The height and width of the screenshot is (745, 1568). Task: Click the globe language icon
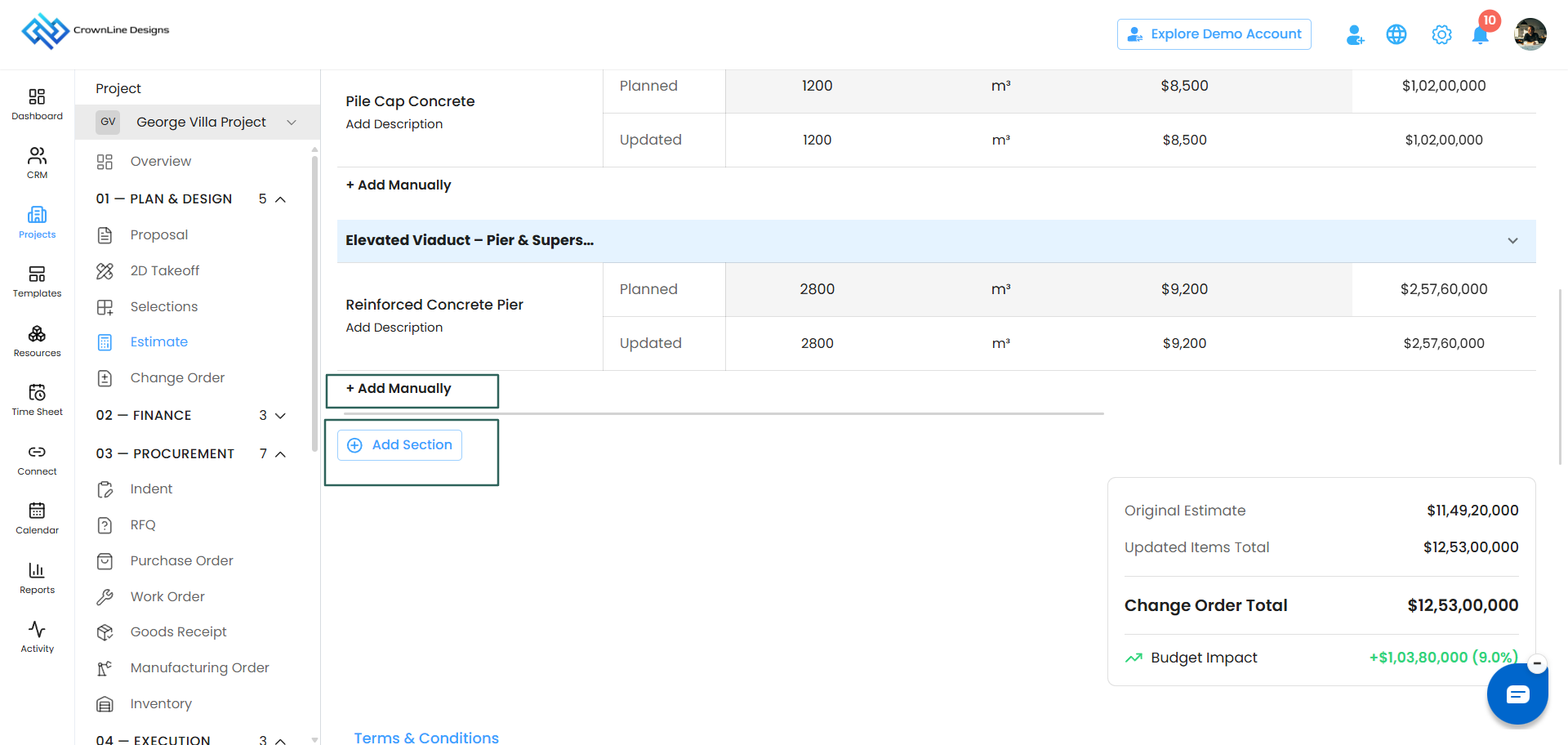click(x=1396, y=34)
